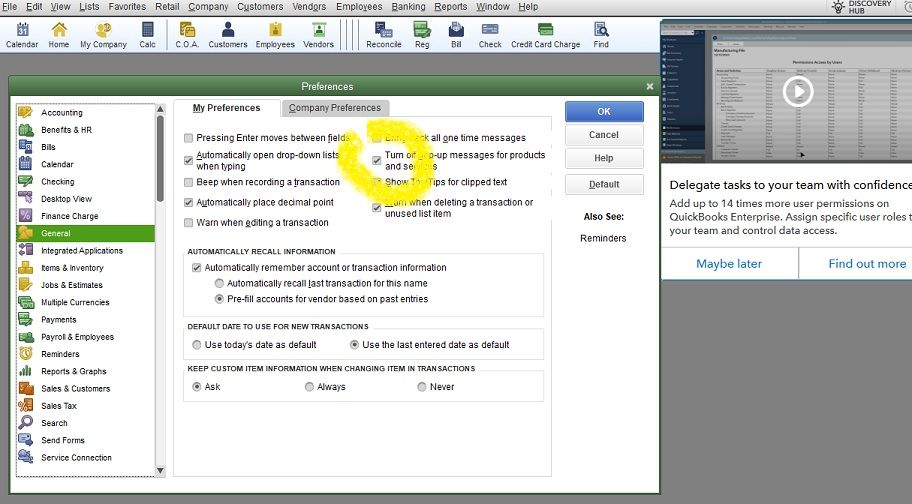Open the Vendors toolbar icon
This screenshot has height=504, width=912.
(x=318, y=35)
